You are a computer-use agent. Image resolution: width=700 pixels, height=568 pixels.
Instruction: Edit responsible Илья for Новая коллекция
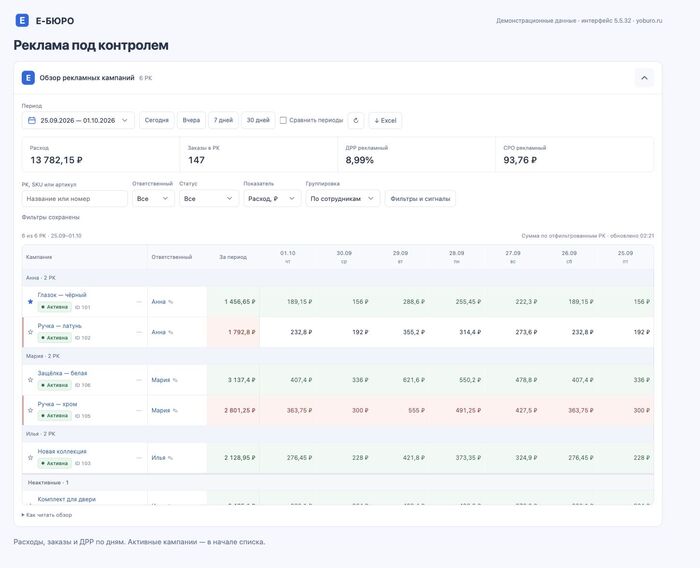(x=170, y=458)
